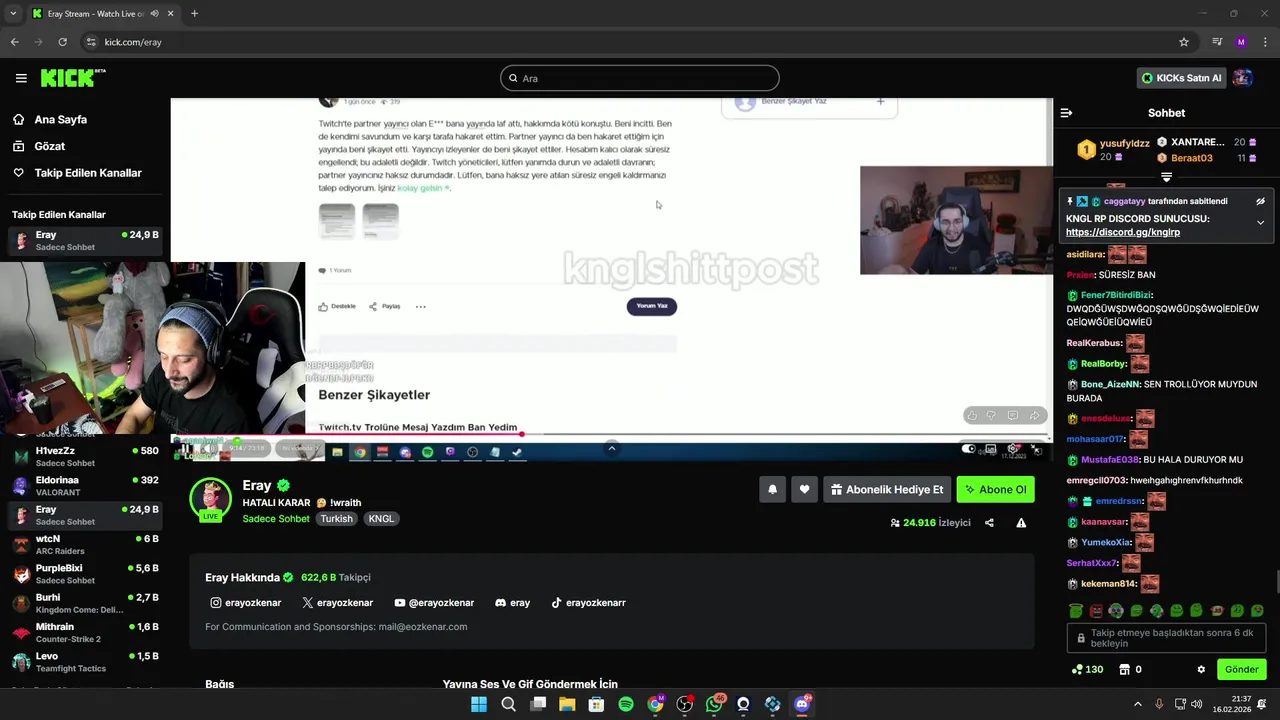Image resolution: width=1280 pixels, height=720 pixels.
Task: Open H1vezZz channel in sidebar
Action: pos(85,456)
